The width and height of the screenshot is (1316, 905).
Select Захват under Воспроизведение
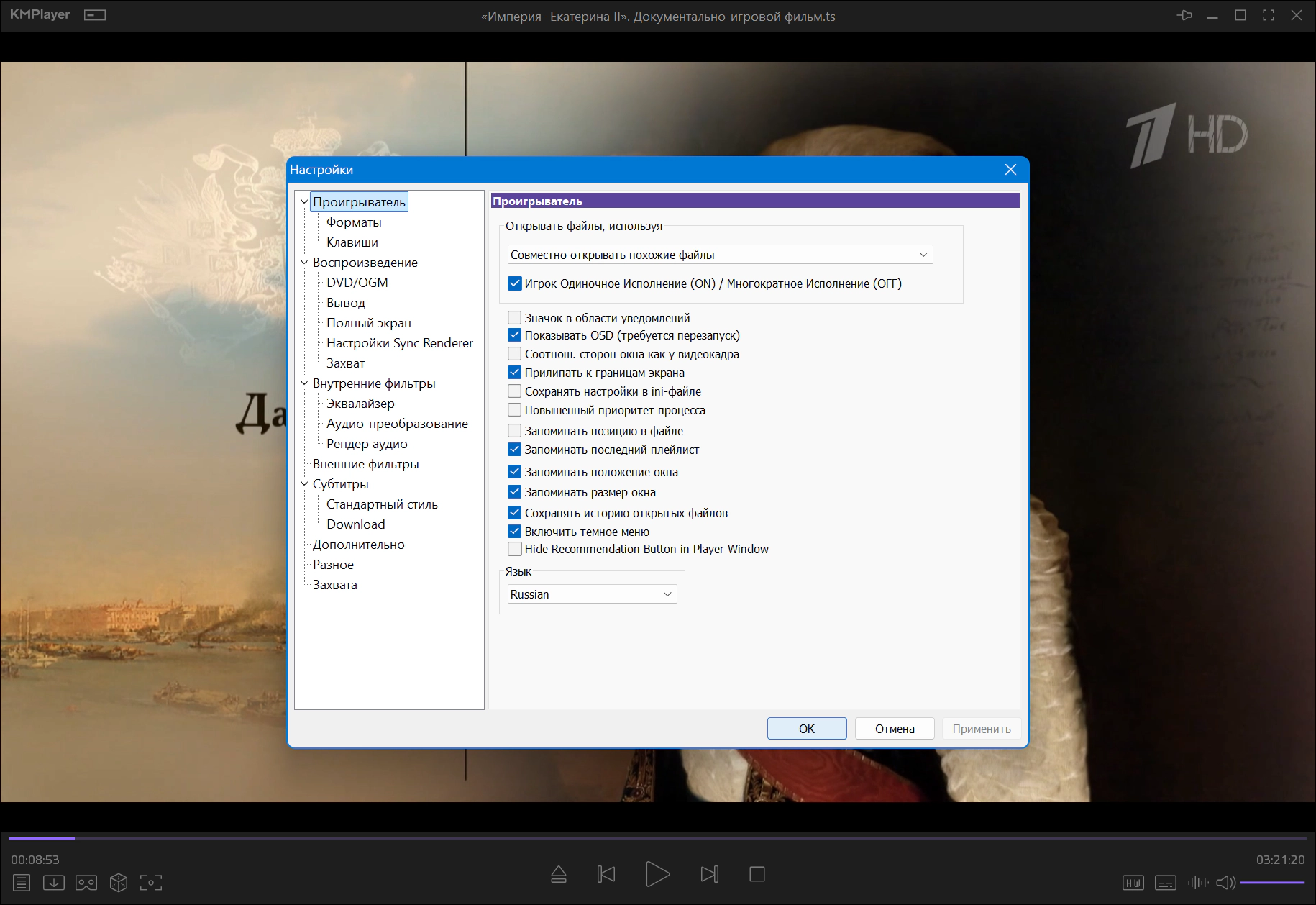point(346,363)
